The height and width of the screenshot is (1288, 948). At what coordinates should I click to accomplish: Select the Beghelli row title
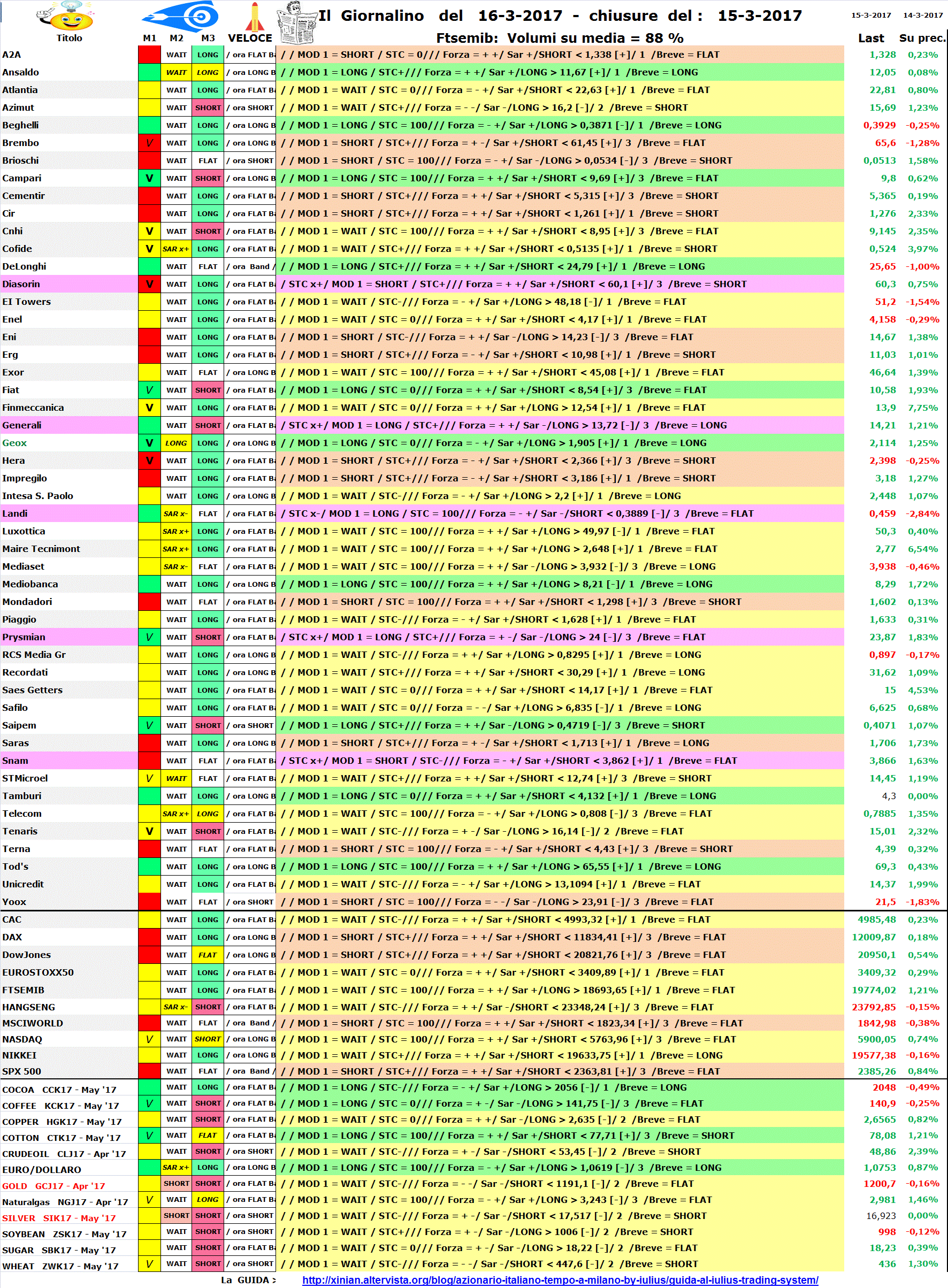tap(21, 125)
